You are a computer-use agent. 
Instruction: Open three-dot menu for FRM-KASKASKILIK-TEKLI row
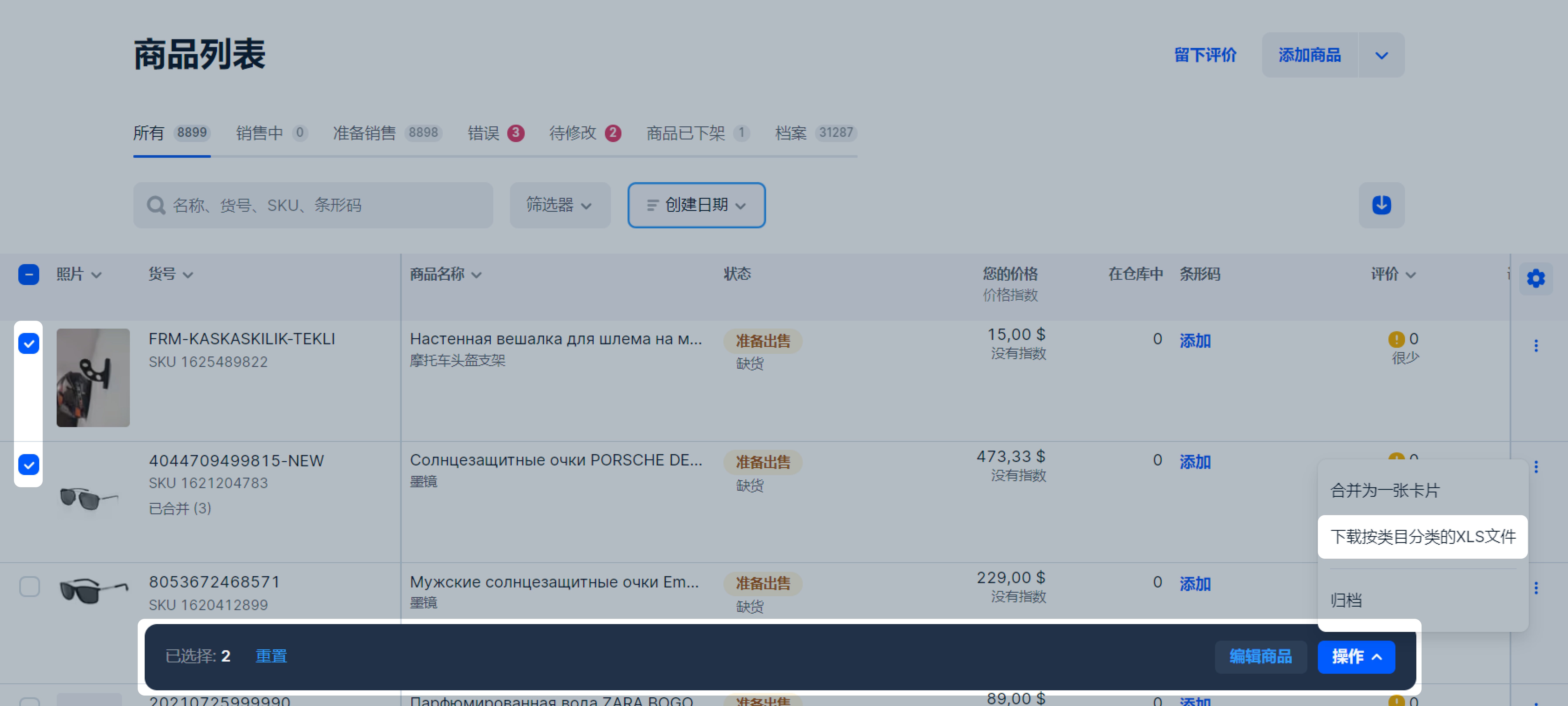[x=1536, y=346]
